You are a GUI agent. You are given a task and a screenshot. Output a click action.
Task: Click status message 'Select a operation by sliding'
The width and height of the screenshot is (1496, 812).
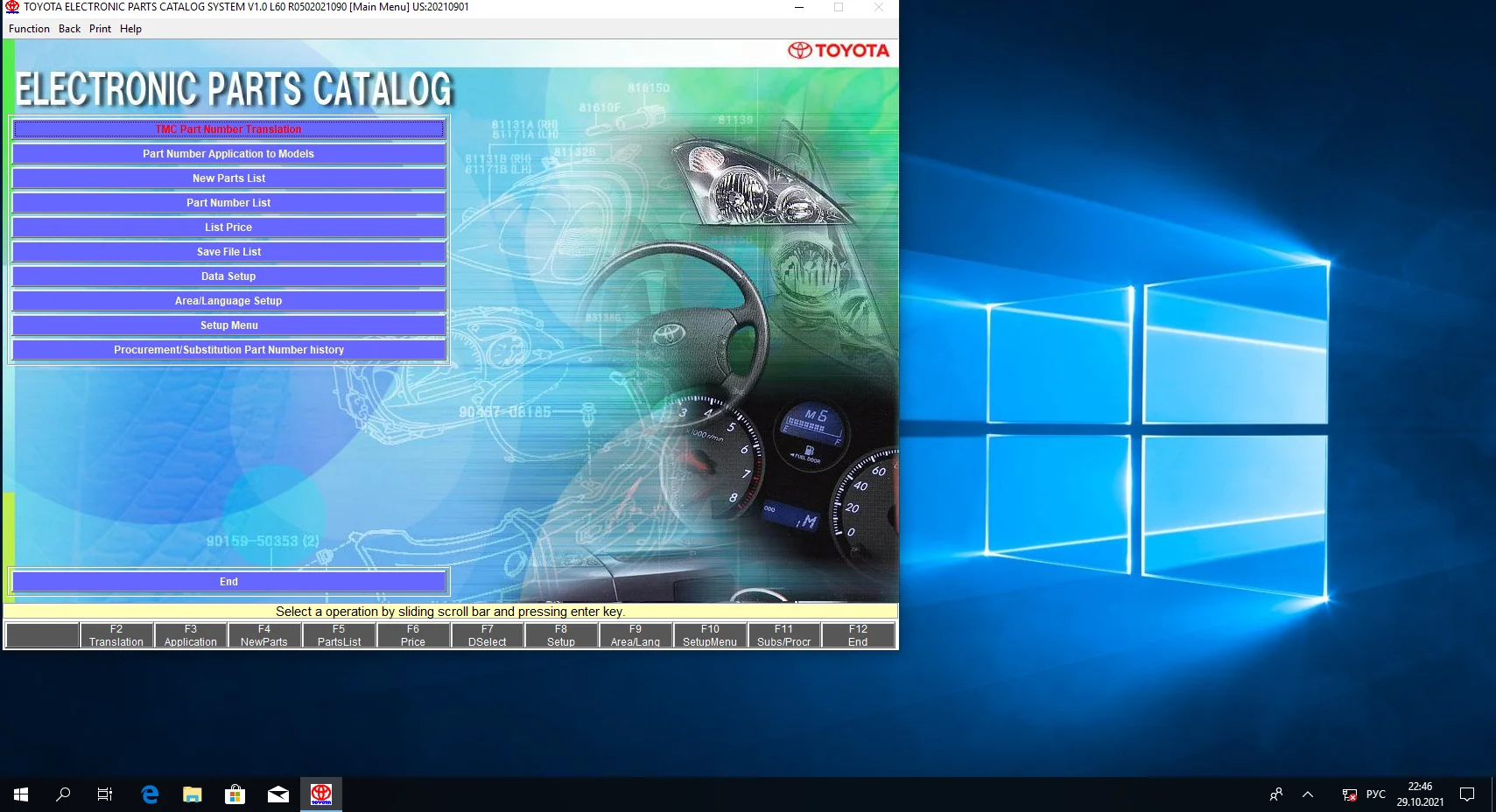tap(450, 612)
